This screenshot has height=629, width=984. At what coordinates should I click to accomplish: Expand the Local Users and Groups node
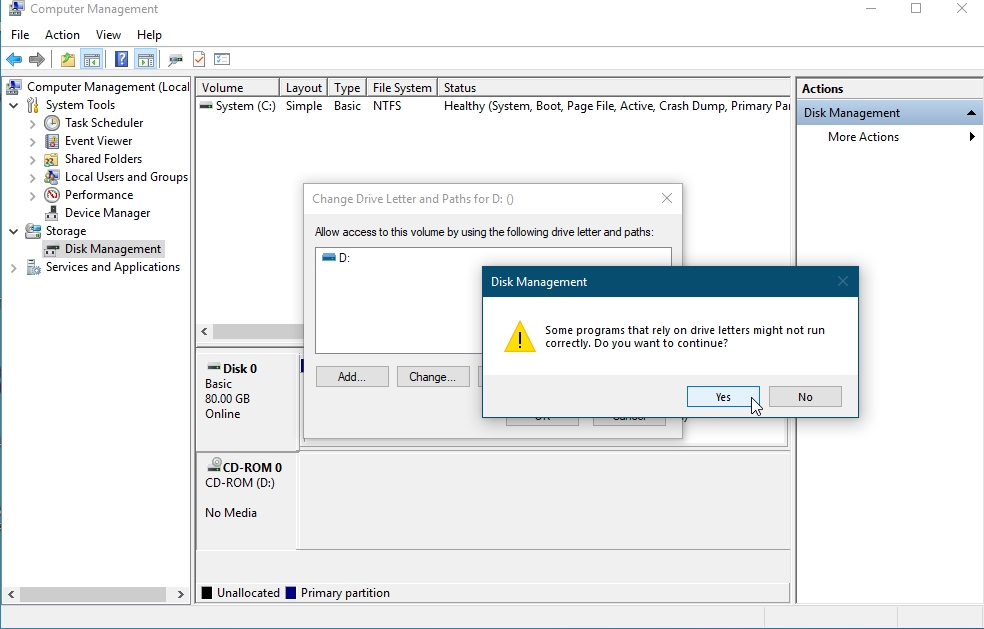(33, 178)
